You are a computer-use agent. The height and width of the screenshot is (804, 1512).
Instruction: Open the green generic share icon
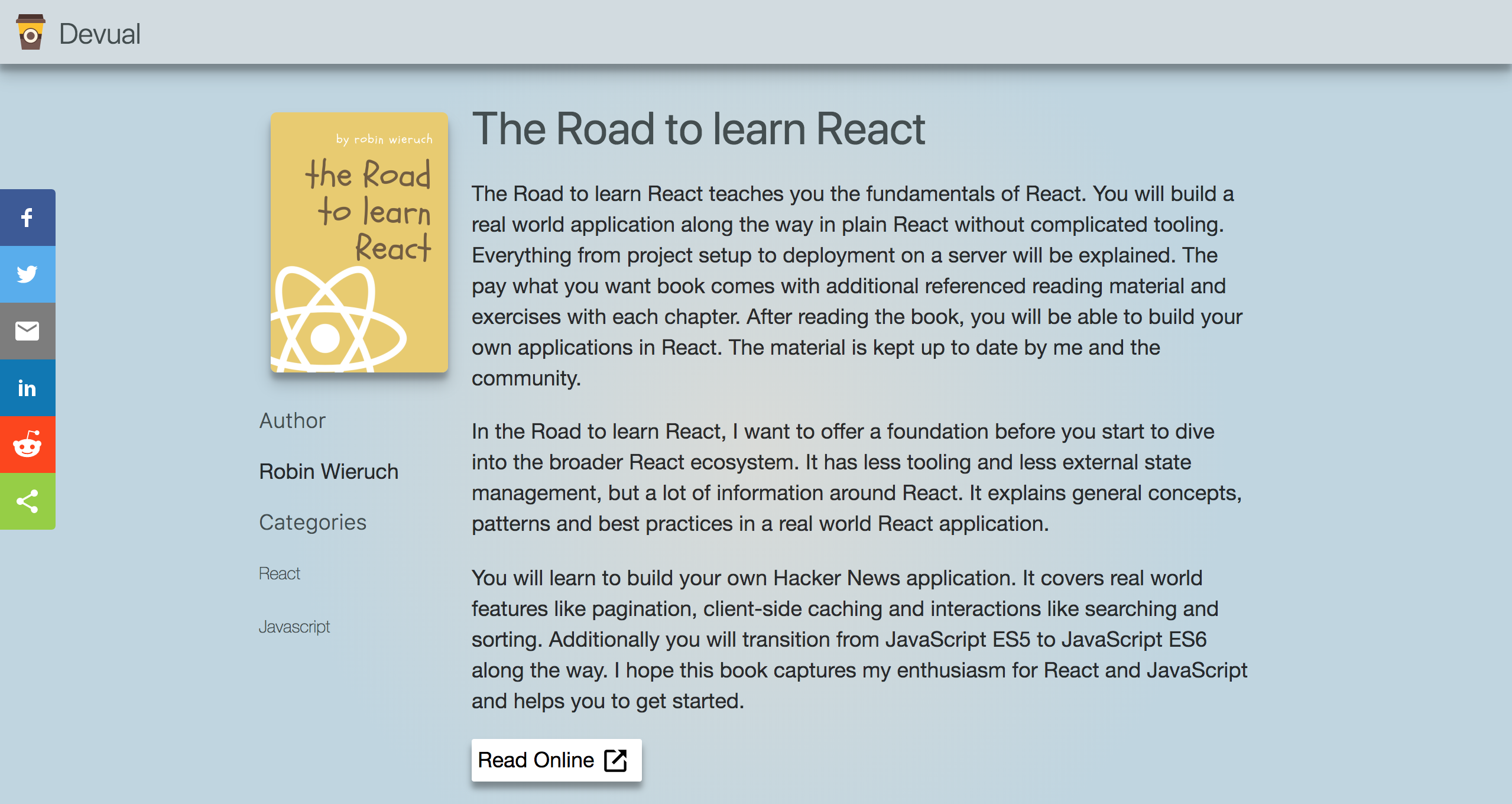[x=27, y=501]
